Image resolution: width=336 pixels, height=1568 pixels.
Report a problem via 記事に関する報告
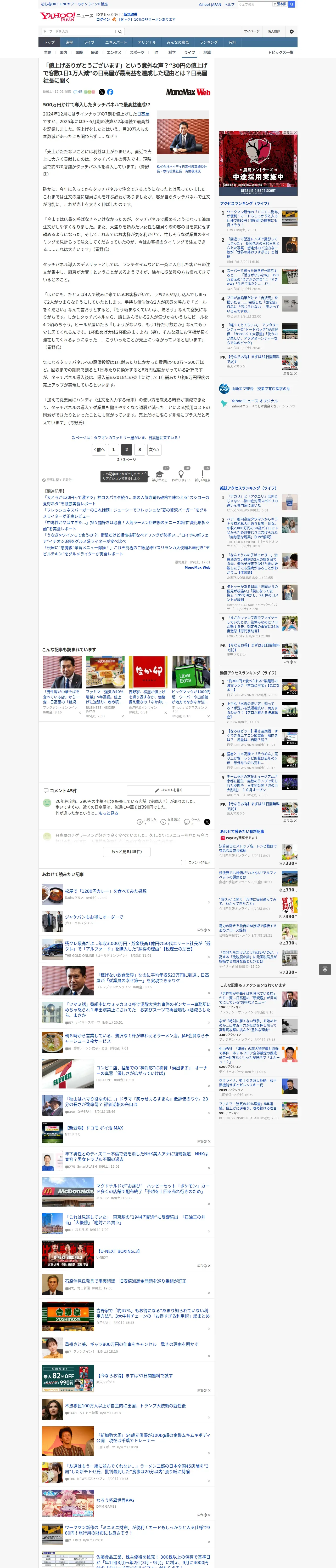click(x=57, y=480)
